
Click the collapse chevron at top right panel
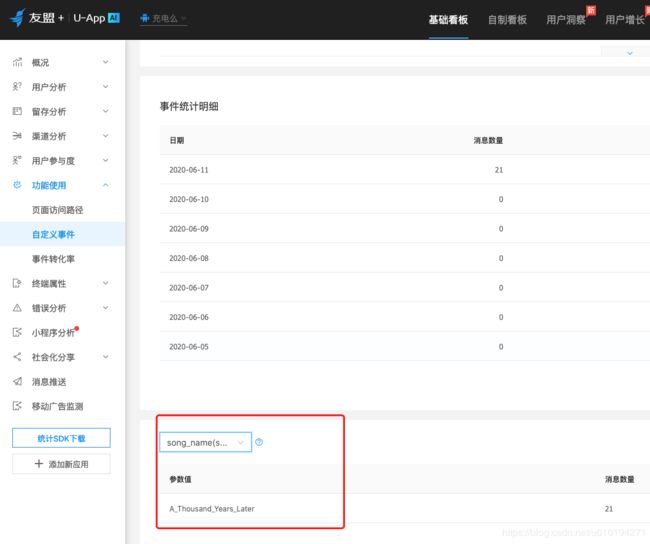point(630,53)
